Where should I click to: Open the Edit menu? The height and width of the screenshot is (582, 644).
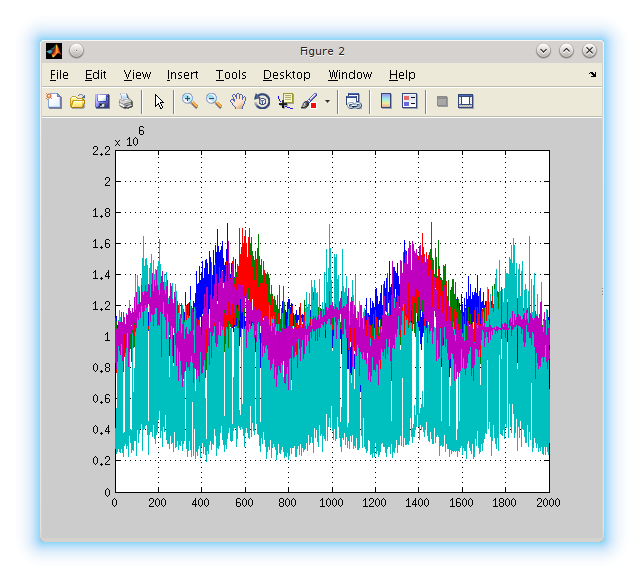pos(95,75)
